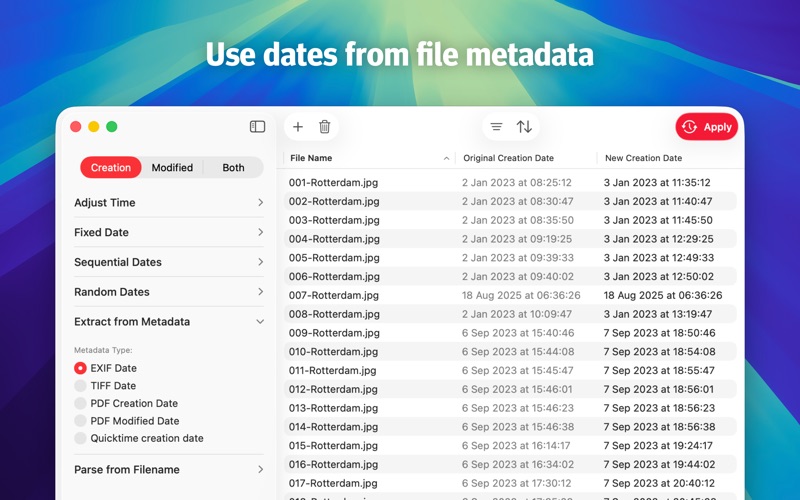
Task: Switch to the Modified tab
Action: pos(172,167)
